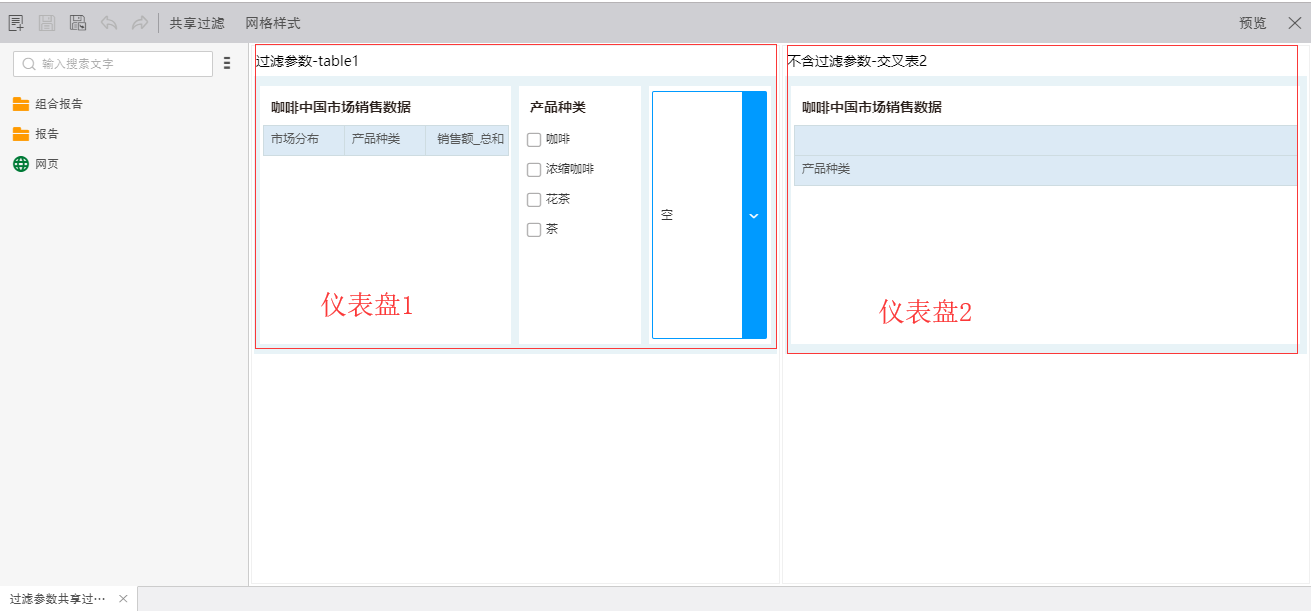Viewport: 1311px width, 611px height.
Task: Click the 输入搜索文字 search field
Action: (120, 64)
